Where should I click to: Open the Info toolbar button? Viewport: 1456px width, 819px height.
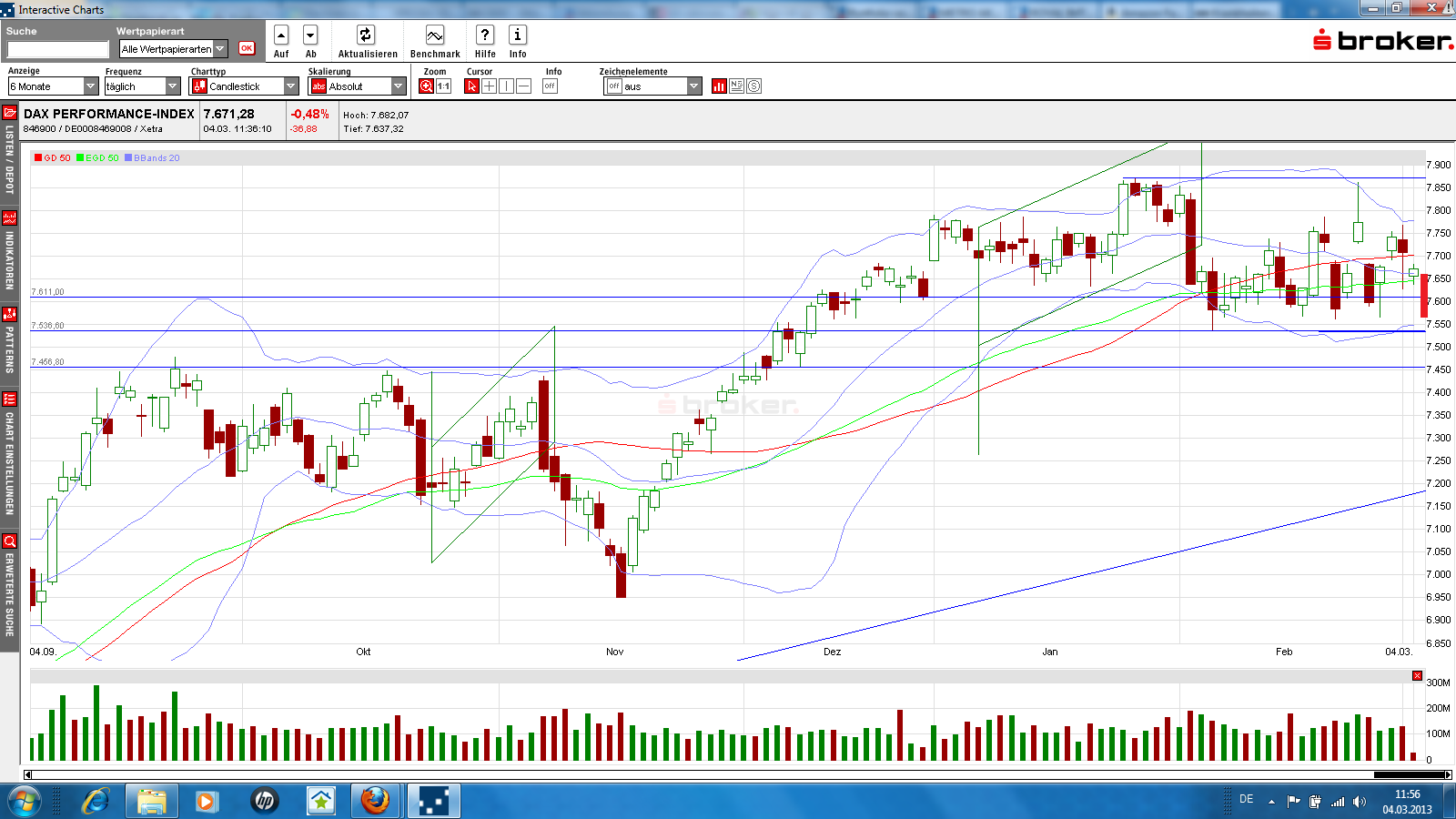tap(517, 35)
